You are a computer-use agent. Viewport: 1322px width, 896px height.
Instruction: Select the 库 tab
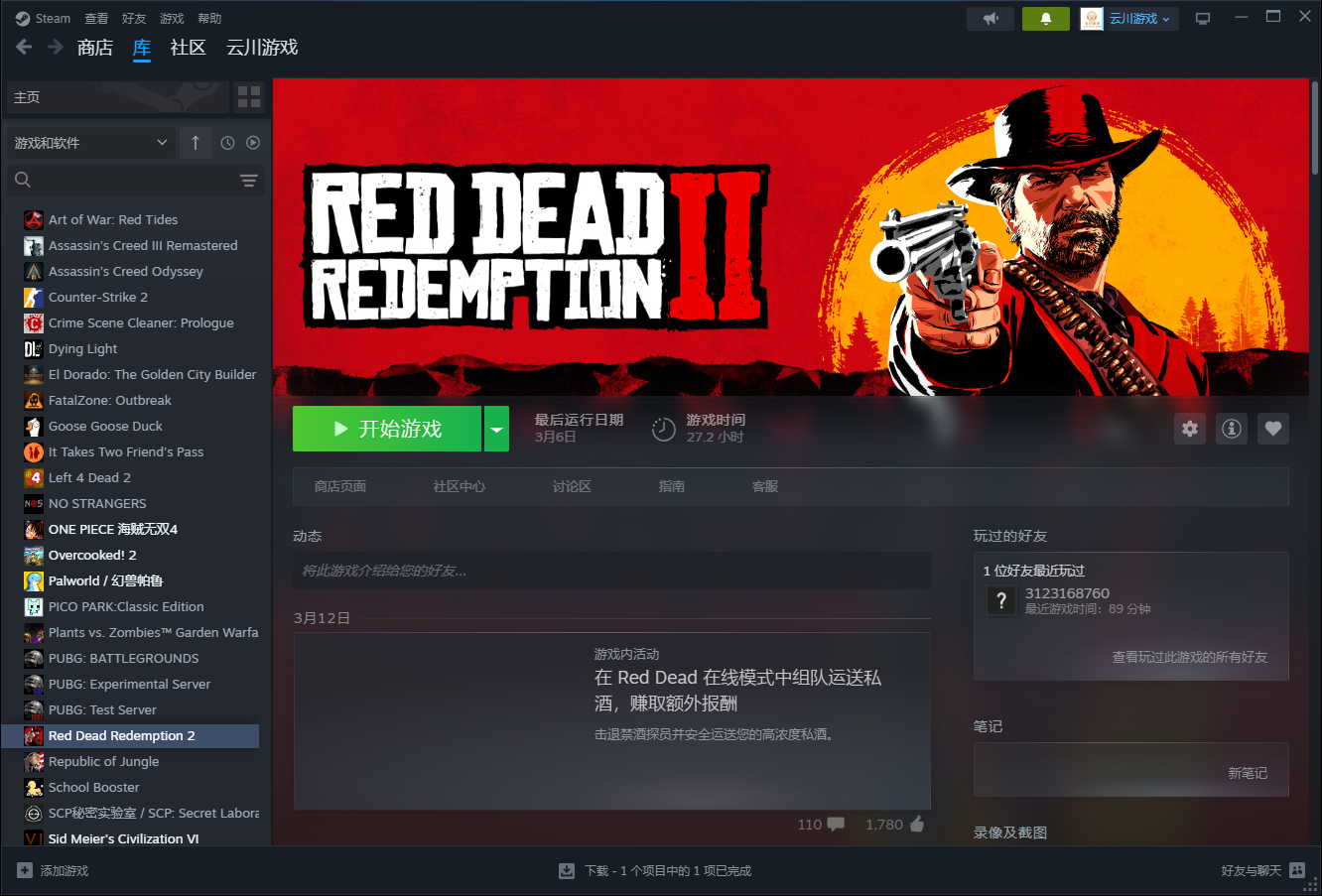[142, 47]
